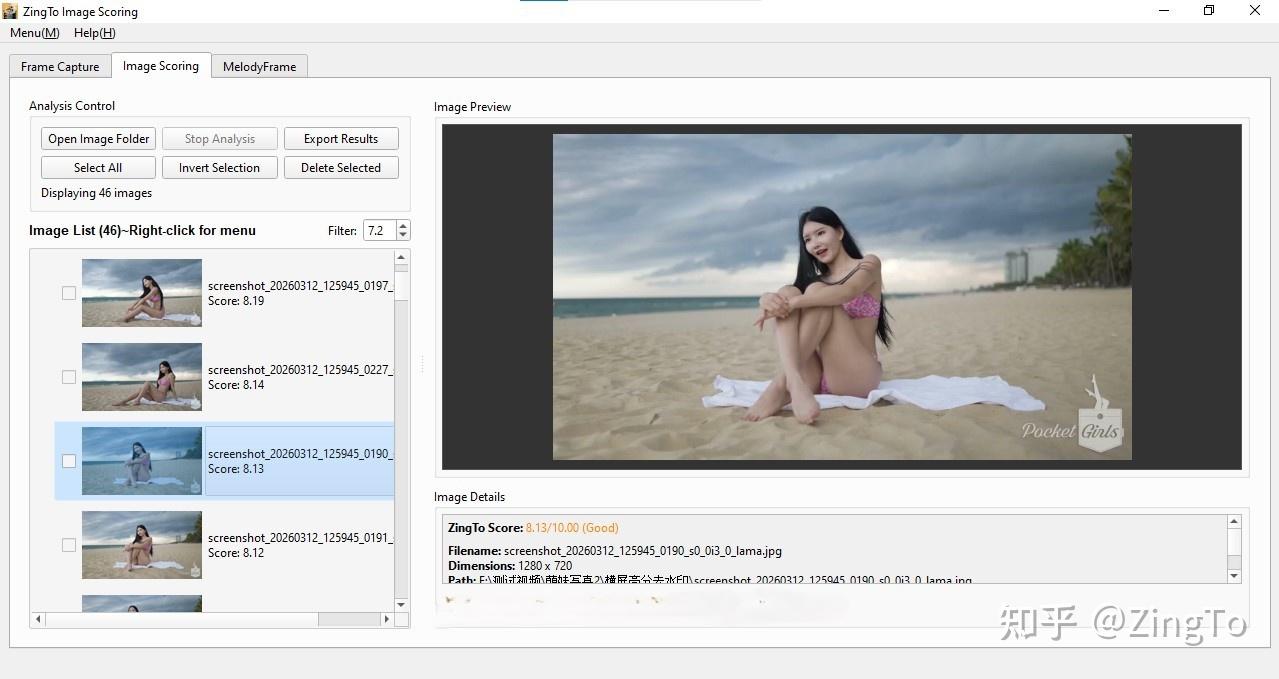Click the Filename line in Image Details
The image size is (1279, 679).
pyautogui.click(x=615, y=551)
